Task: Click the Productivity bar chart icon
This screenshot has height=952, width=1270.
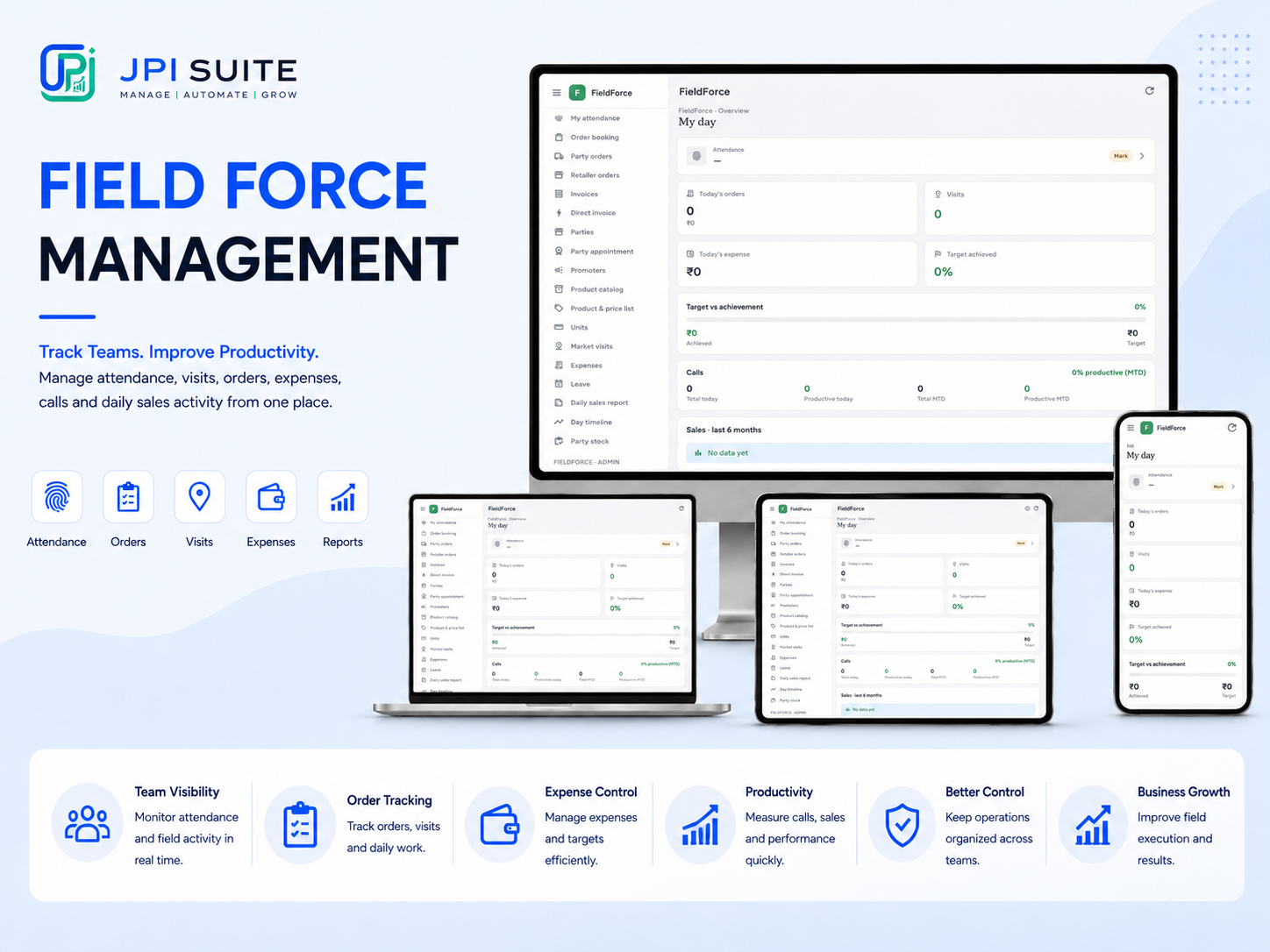Action: coord(701,825)
